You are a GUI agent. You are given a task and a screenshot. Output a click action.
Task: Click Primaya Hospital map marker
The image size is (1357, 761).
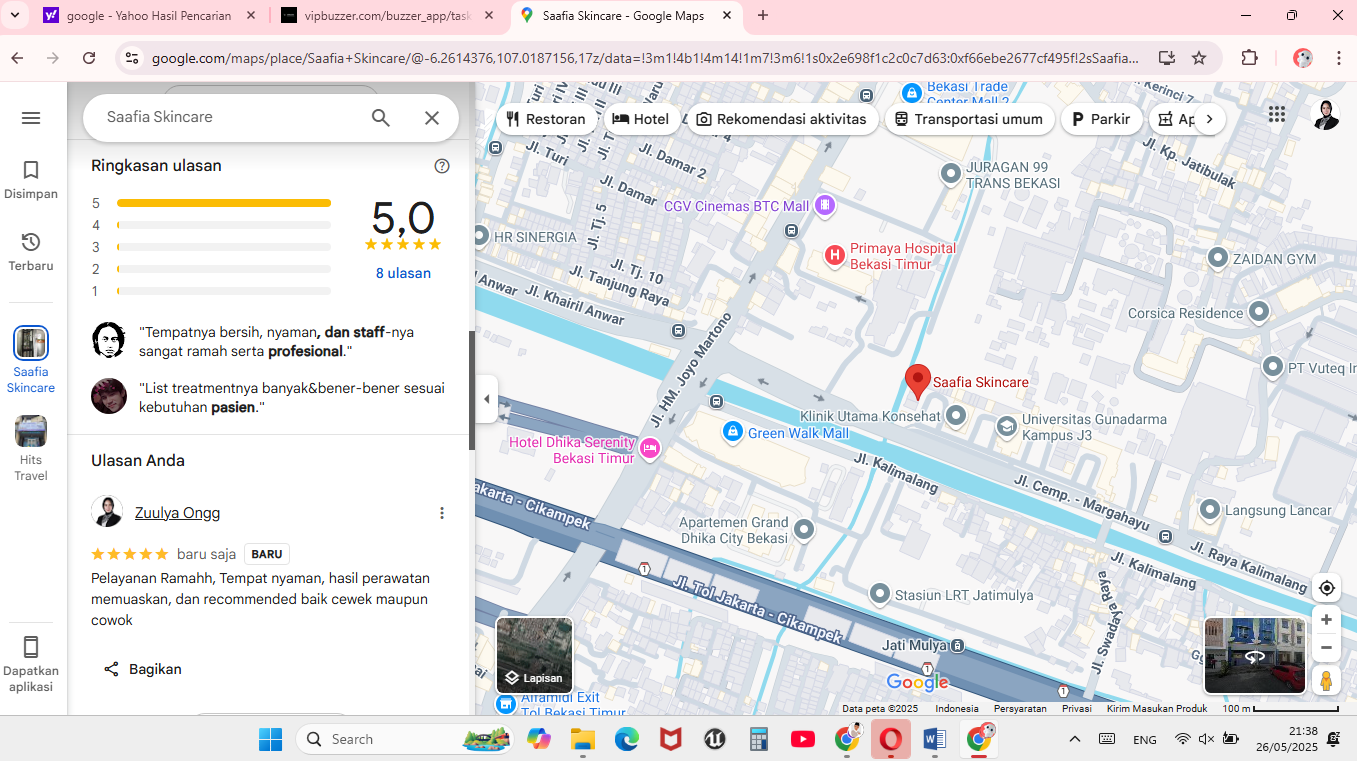pyautogui.click(x=834, y=255)
